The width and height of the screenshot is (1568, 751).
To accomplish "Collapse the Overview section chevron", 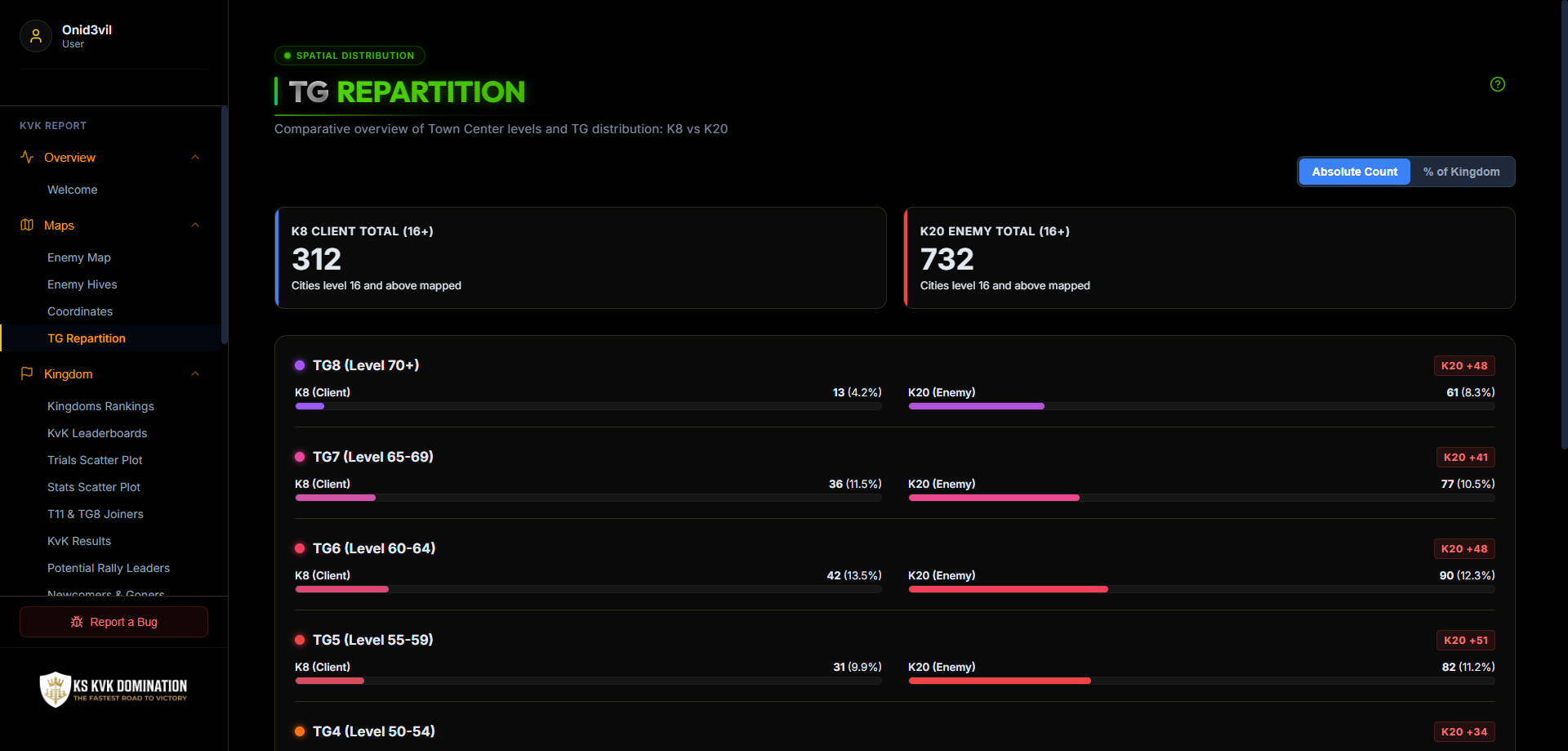I will (x=195, y=157).
